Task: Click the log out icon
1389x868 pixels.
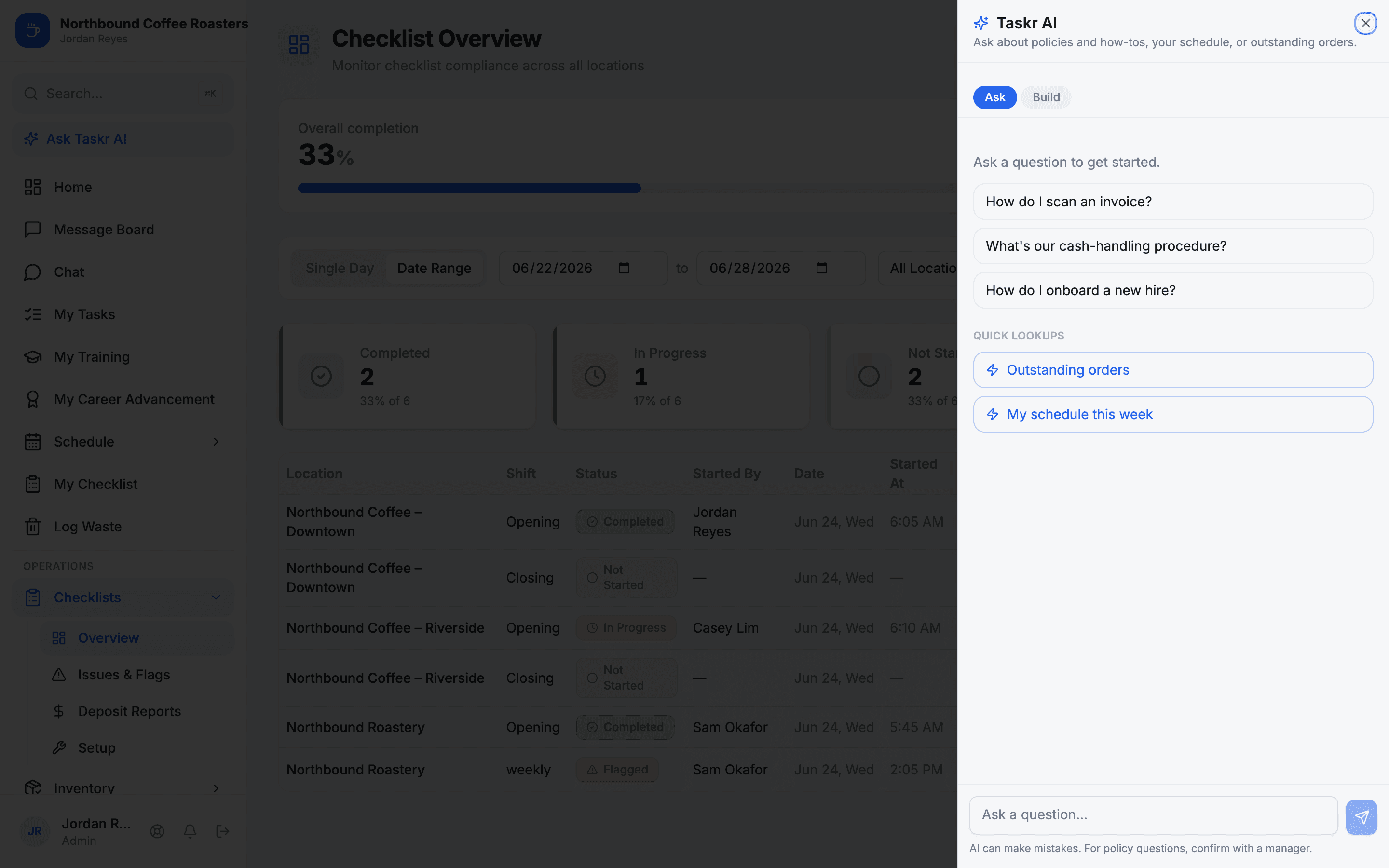Action: coord(223,831)
